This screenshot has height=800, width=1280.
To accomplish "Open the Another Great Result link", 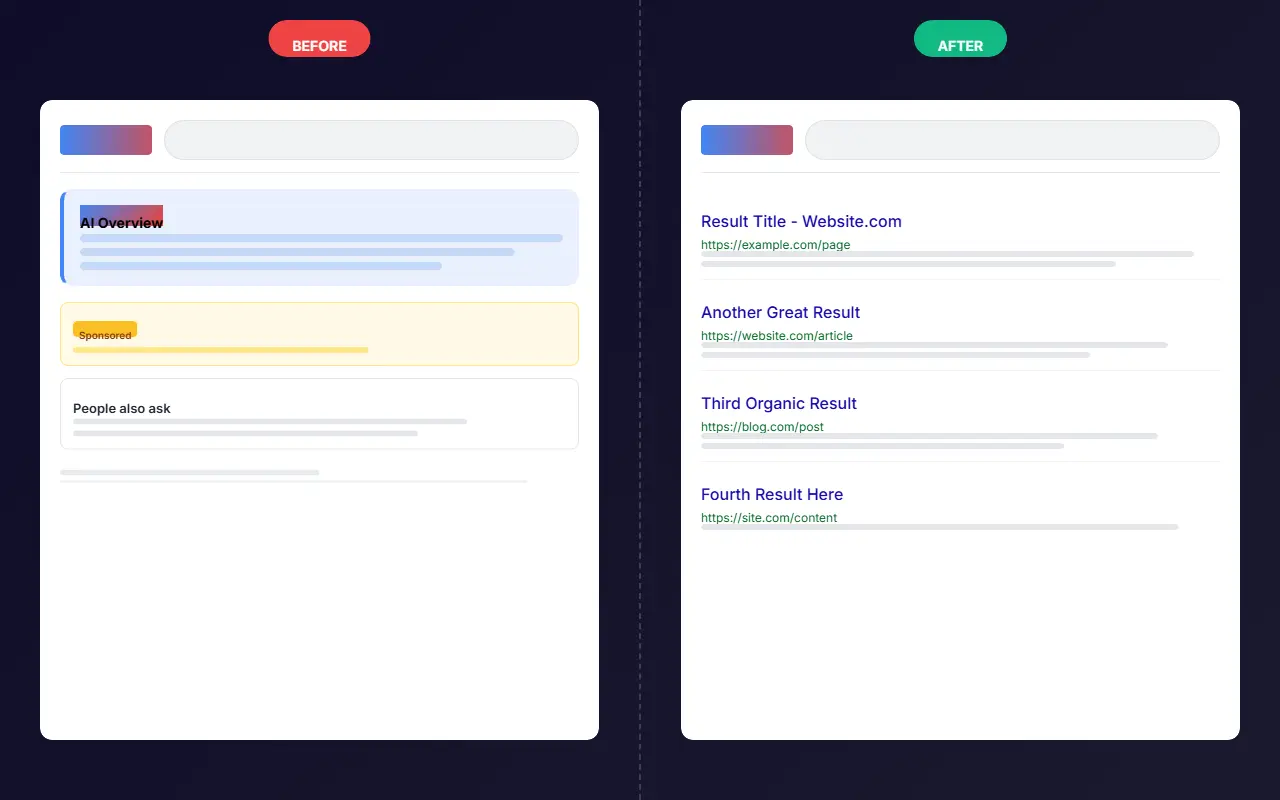I will coord(780,313).
